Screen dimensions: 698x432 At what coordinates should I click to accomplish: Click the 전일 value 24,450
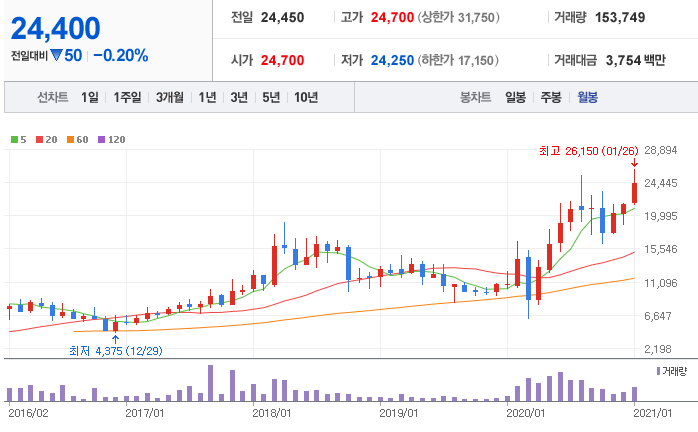point(283,17)
